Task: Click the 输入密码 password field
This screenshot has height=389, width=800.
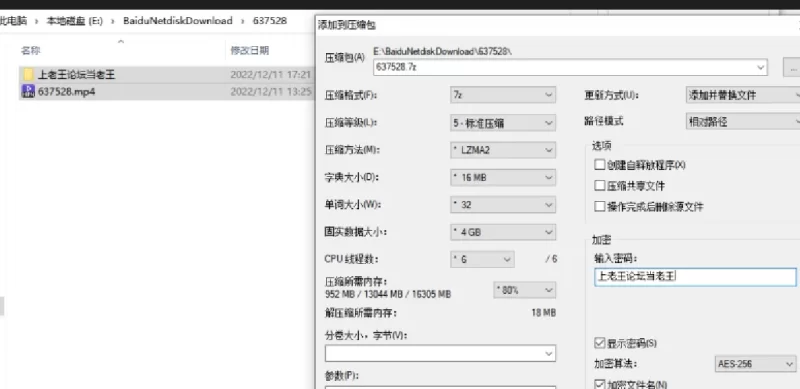Action: [695, 277]
